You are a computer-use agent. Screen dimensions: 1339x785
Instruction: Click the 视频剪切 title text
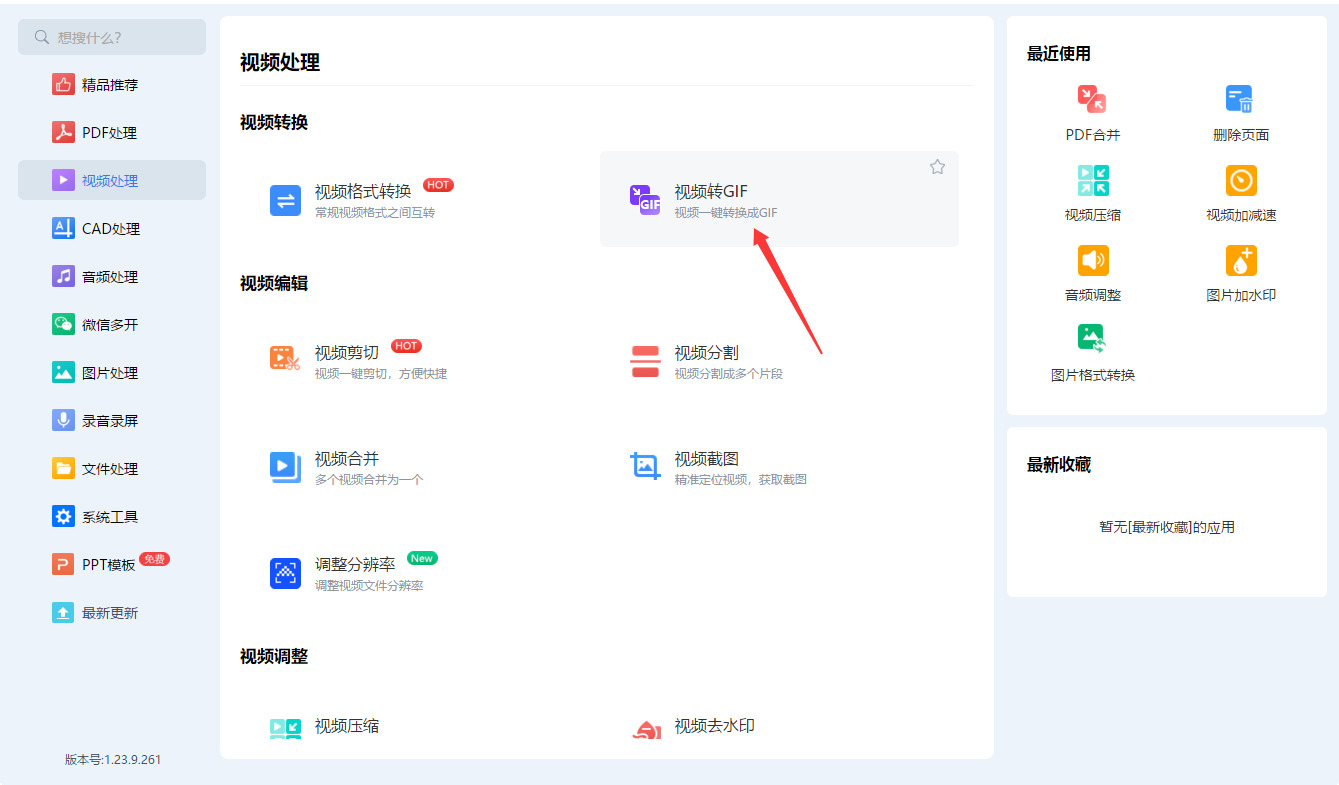click(x=347, y=353)
